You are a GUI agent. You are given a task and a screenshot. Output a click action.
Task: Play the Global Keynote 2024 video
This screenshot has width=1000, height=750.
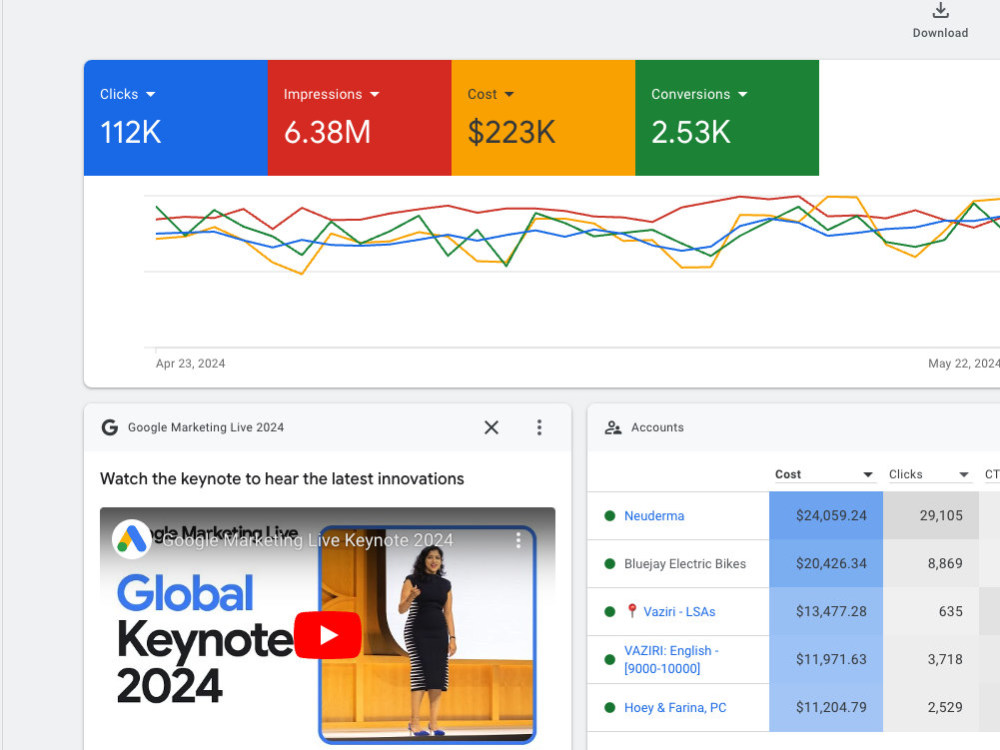pyautogui.click(x=328, y=635)
